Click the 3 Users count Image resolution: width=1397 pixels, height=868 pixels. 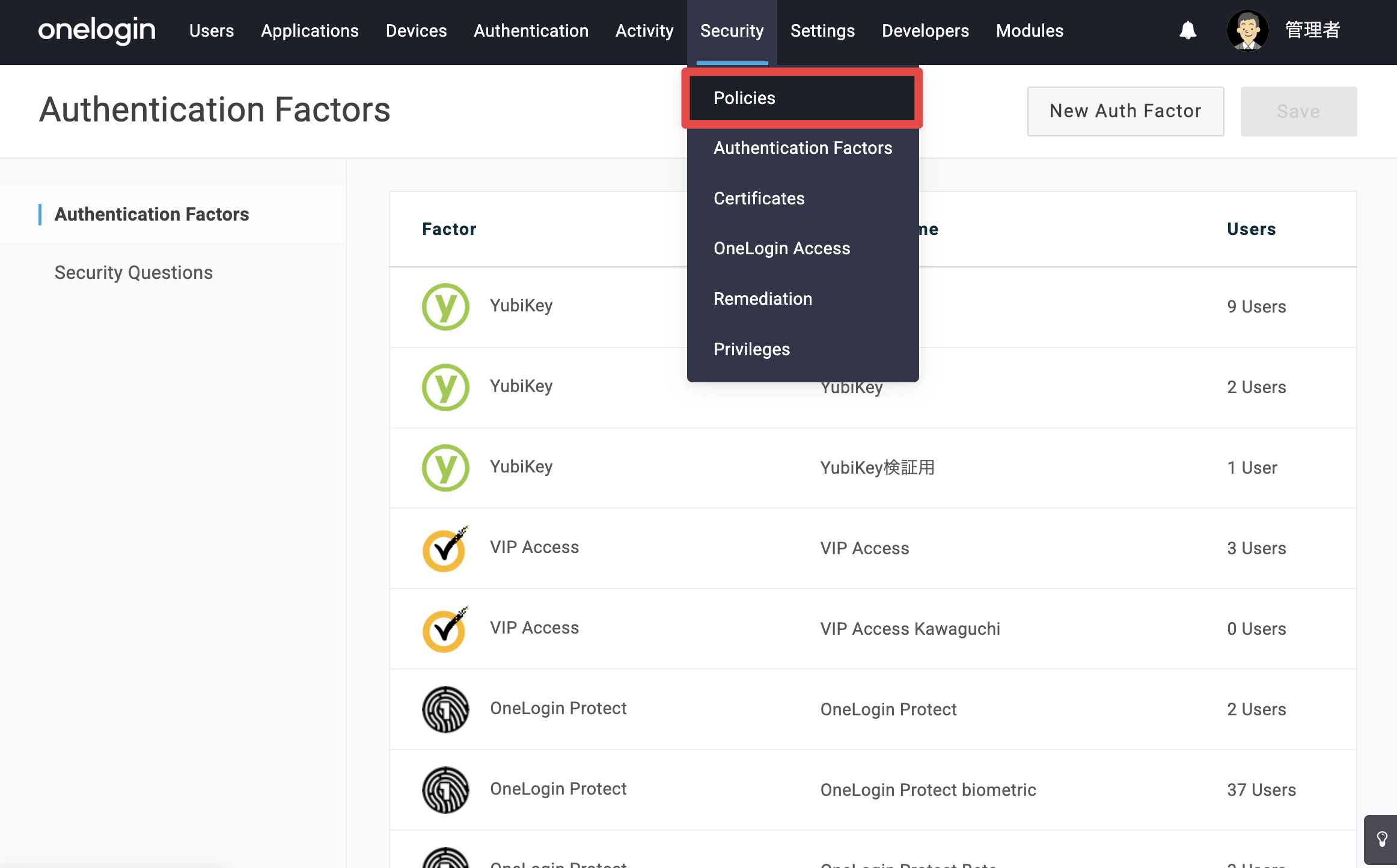point(1256,548)
